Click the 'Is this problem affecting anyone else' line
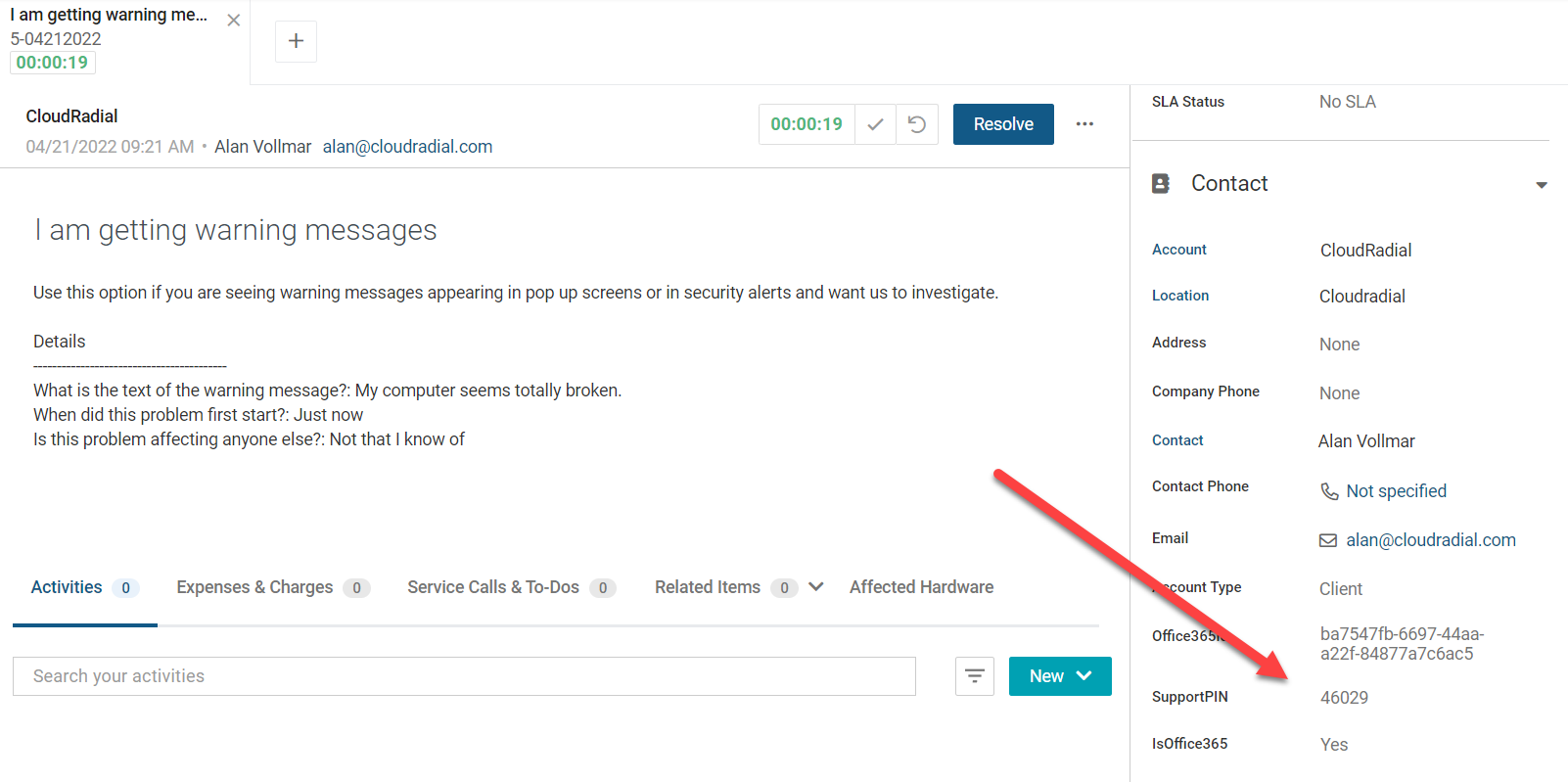Screen dimensions: 1568x782 249,439
